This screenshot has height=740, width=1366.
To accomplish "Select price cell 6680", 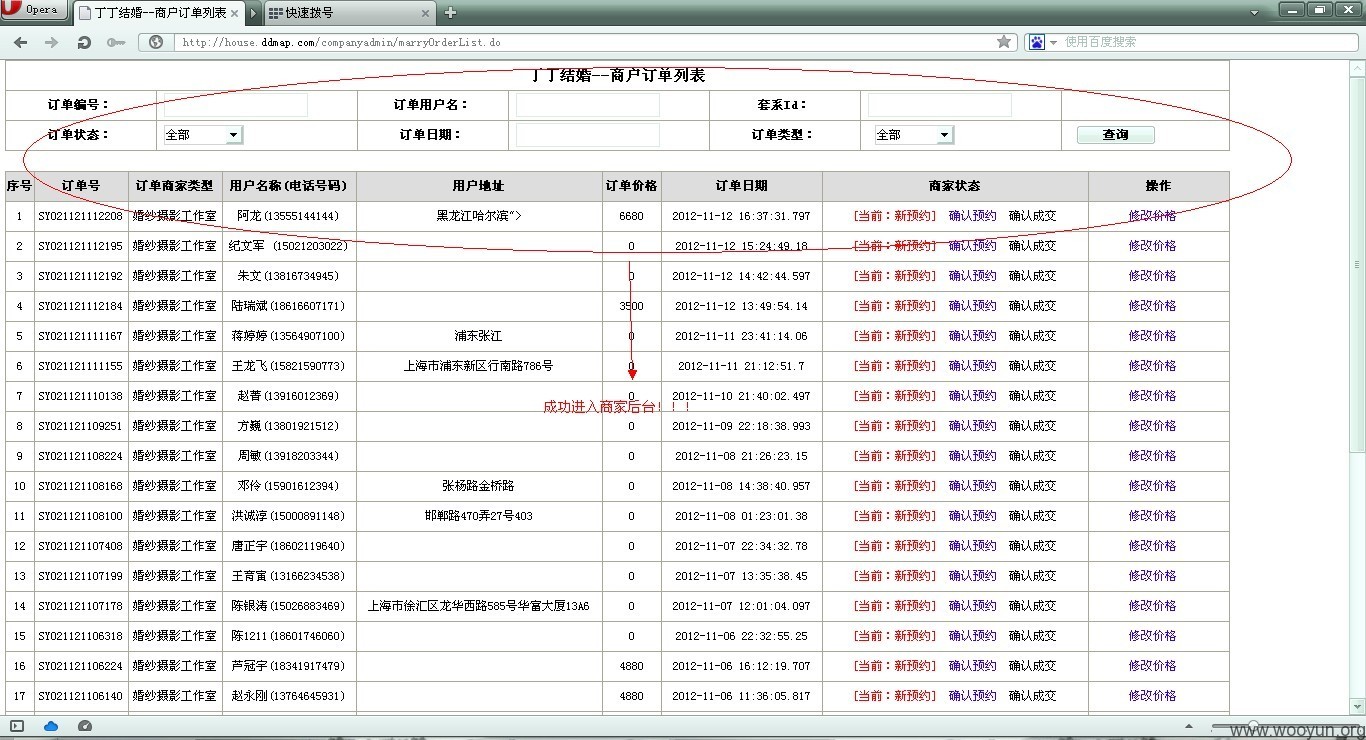I will click(x=631, y=216).
